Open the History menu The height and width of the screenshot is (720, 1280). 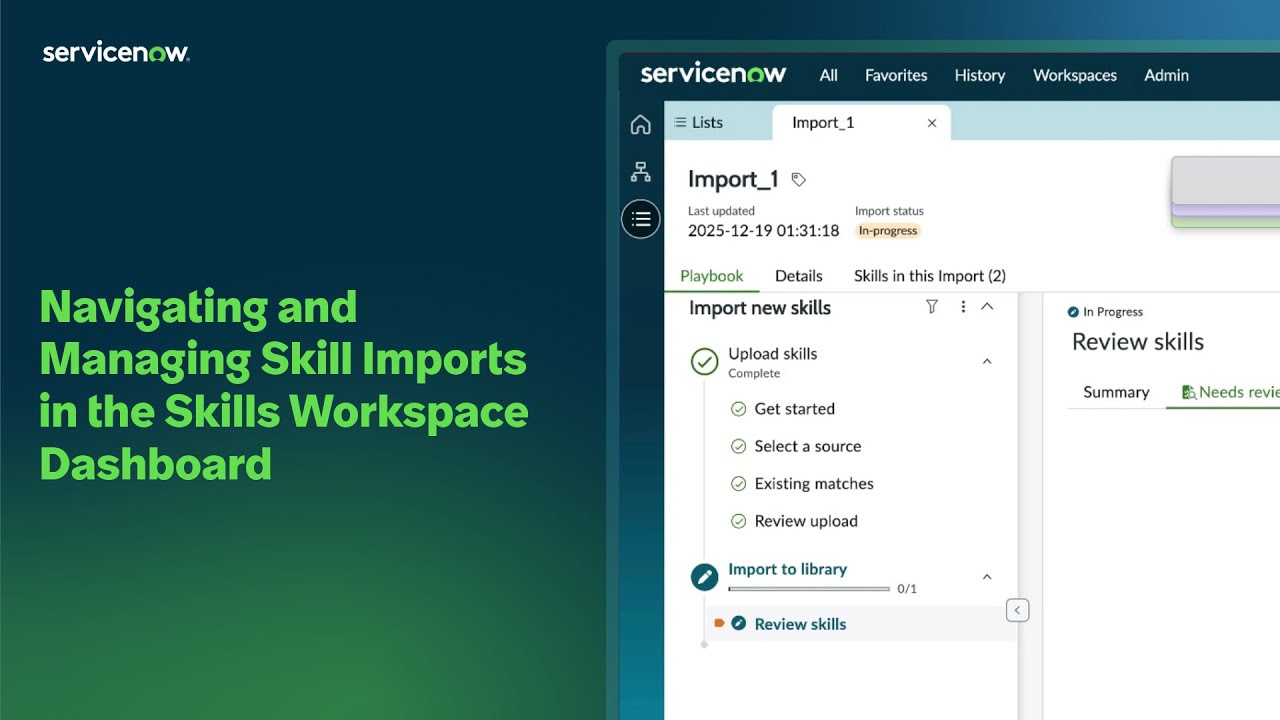point(980,75)
